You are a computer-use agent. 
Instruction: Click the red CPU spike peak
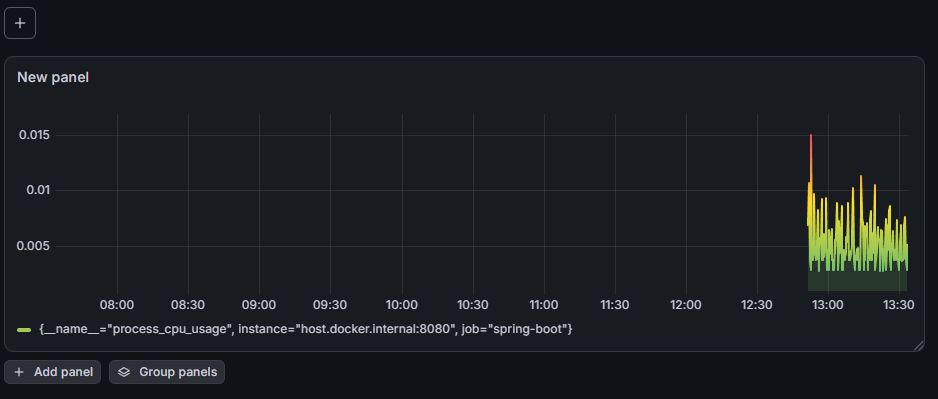[x=811, y=136]
